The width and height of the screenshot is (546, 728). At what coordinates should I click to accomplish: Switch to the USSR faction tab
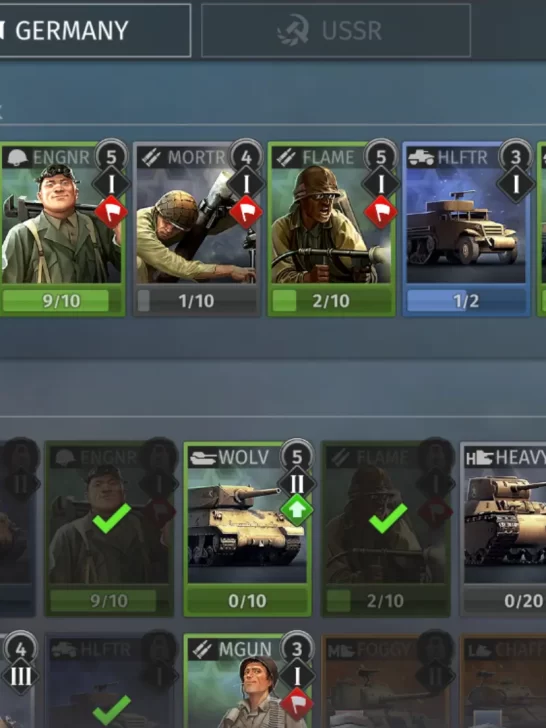[x=336, y=31]
